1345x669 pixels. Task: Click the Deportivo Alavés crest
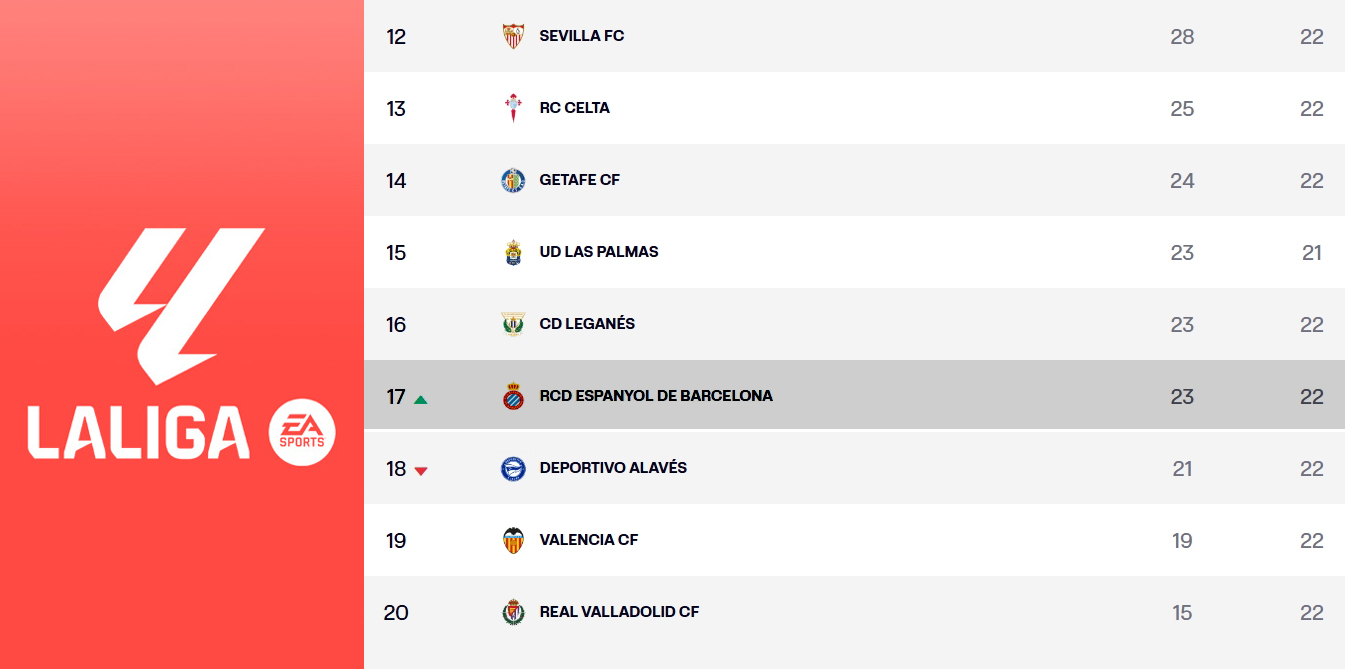[x=513, y=468]
